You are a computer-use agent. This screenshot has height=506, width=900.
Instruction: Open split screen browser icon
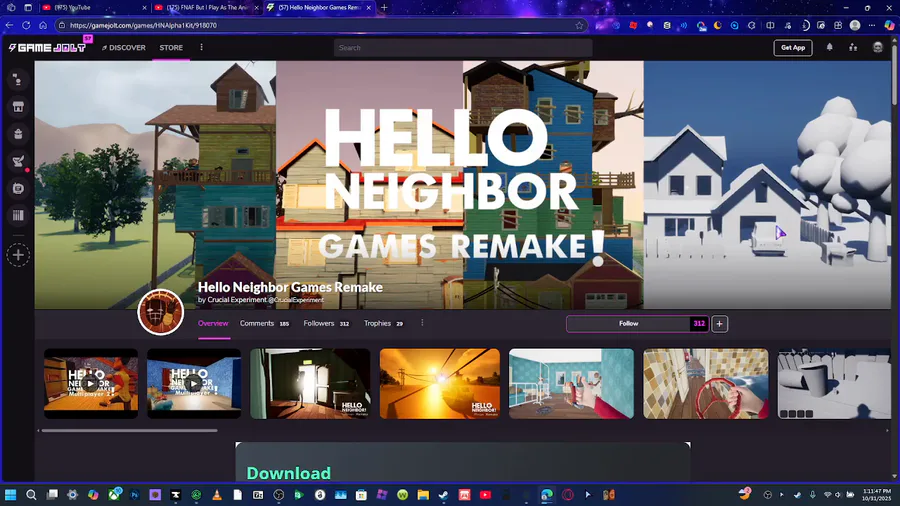click(x=770, y=25)
